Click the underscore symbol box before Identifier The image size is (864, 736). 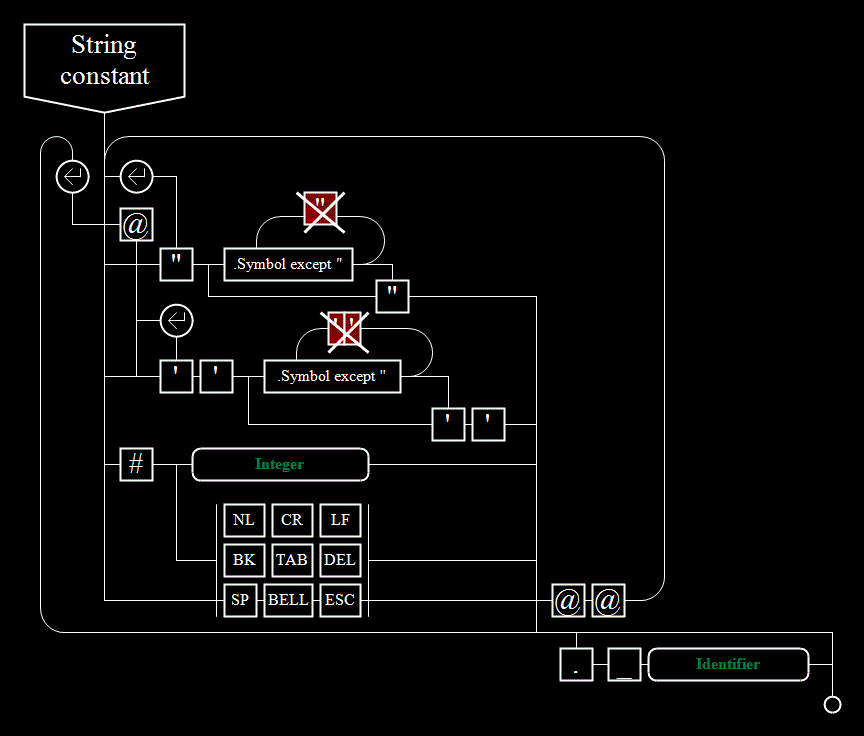click(624, 664)
